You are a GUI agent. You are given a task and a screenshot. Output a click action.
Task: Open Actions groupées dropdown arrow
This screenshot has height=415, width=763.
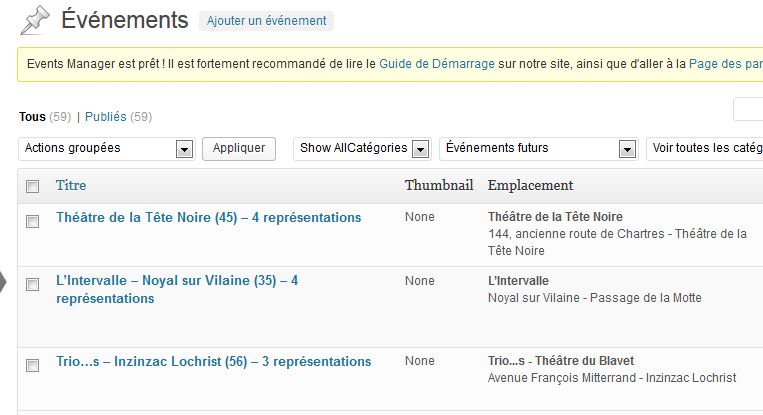pyautogui.click(x=184, y=149)
